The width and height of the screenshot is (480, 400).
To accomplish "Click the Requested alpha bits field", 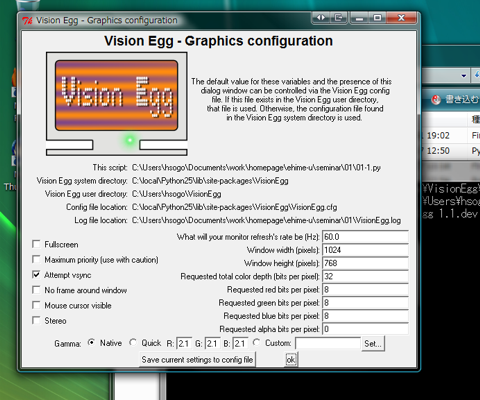I will tap(365, 329).
